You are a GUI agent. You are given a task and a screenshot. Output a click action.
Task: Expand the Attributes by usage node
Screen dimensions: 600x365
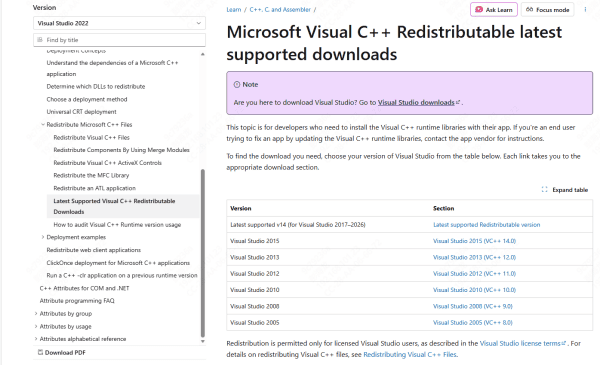pos(36,326)
